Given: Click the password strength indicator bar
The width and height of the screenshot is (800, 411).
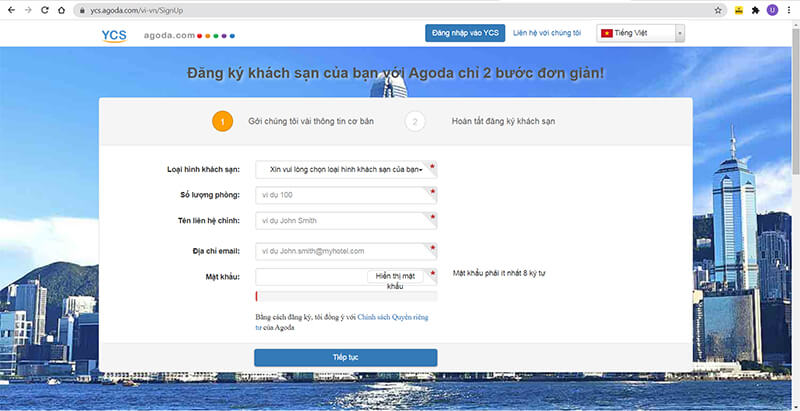Looking at the screenshot, I should tap(345, 296).
